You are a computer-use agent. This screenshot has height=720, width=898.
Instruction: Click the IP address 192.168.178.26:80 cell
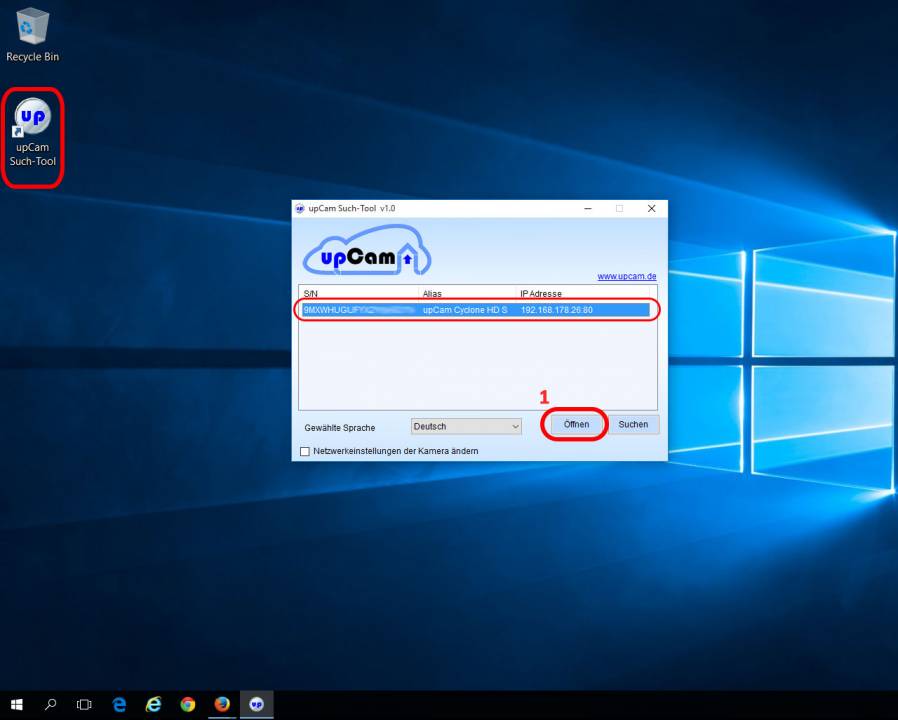557,310
